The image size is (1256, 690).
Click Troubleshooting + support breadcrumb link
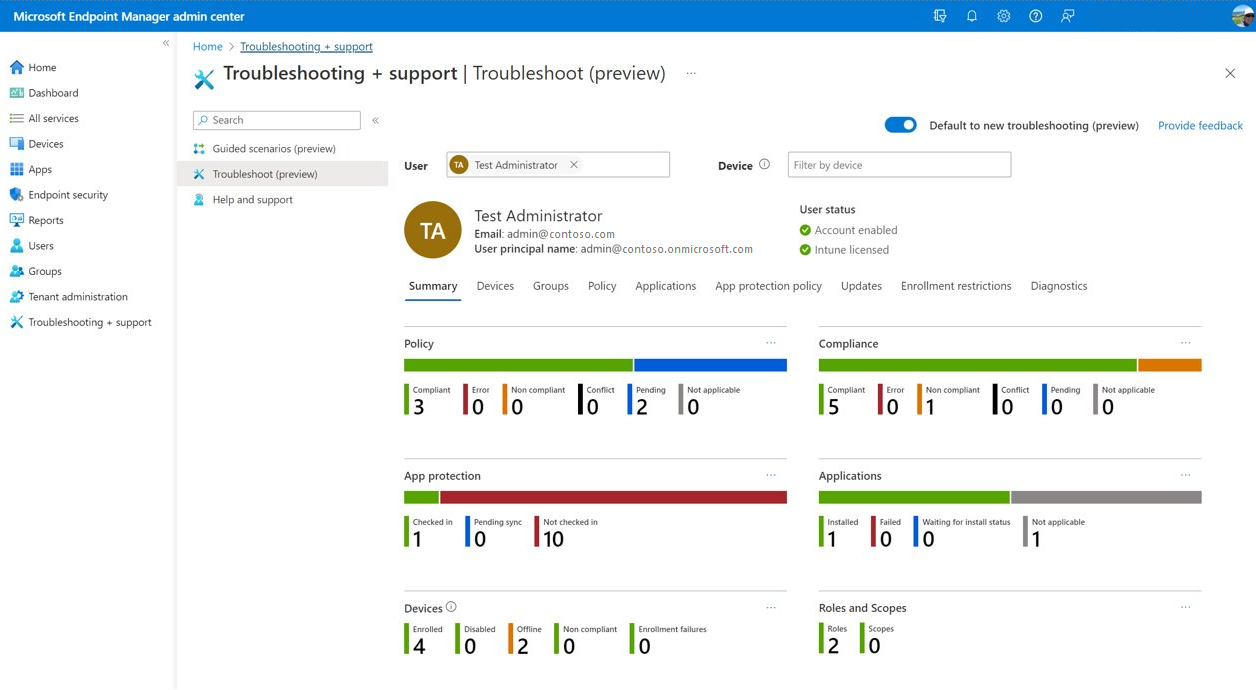click(306, 46)
